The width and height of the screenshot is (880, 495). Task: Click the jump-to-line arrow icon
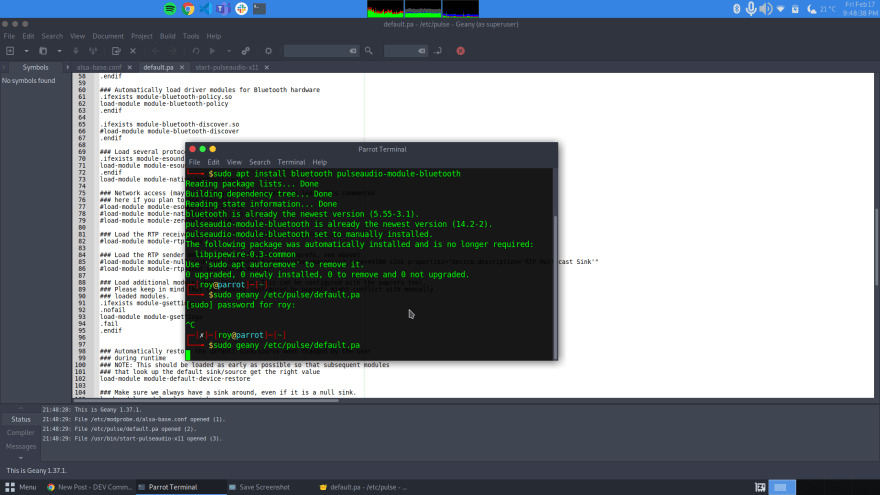tap(438, 51)
